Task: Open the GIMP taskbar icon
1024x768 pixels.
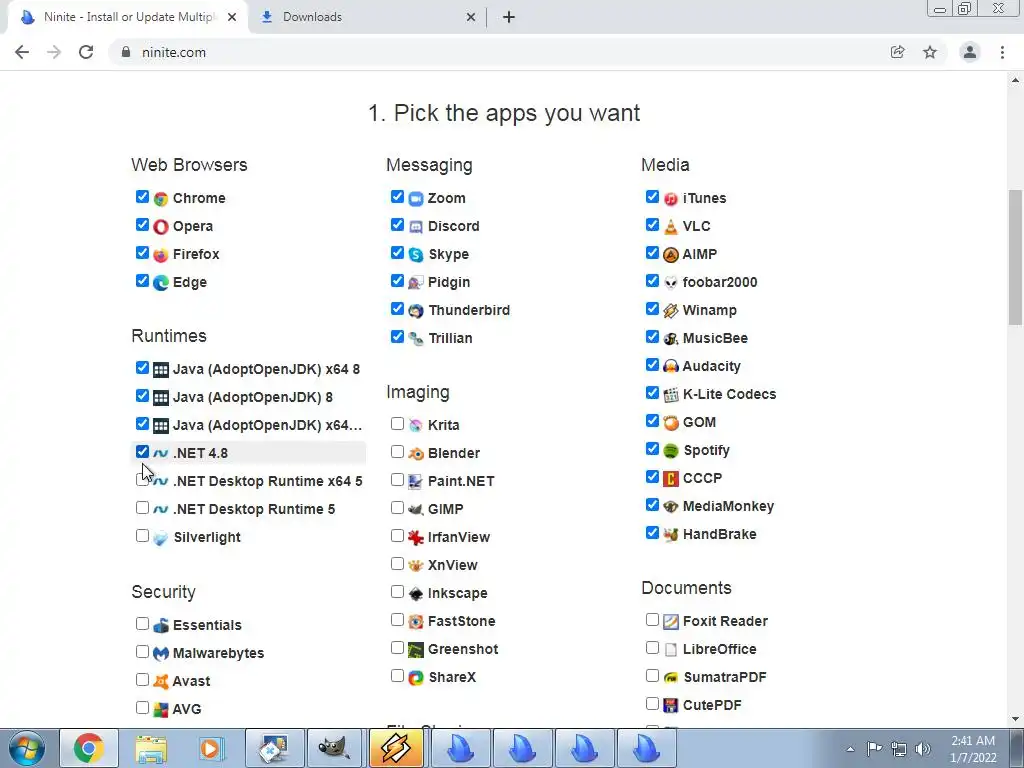Action: (x=335, y=748)
